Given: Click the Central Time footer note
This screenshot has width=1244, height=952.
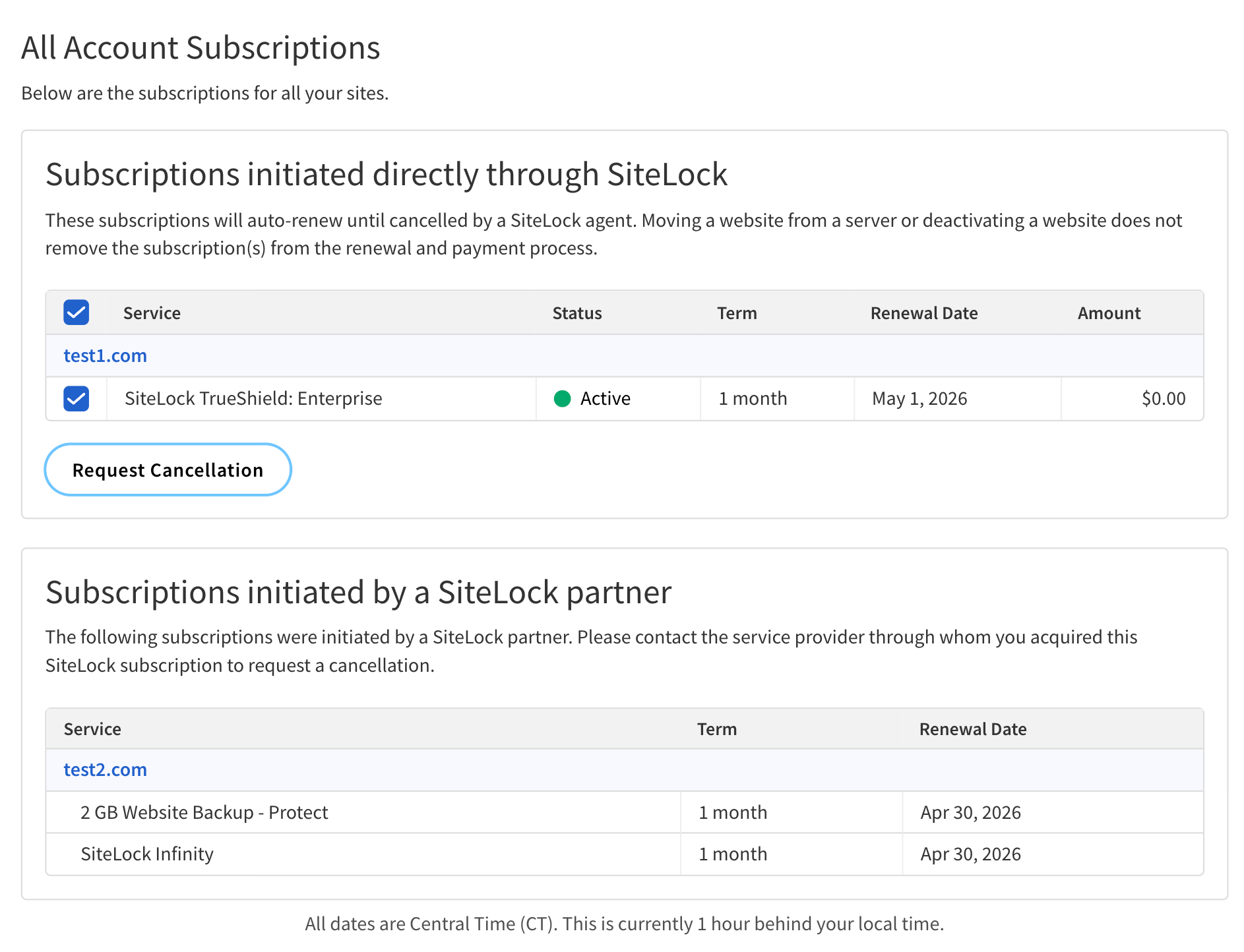Looking at the screenshot, I should point(624,923).
